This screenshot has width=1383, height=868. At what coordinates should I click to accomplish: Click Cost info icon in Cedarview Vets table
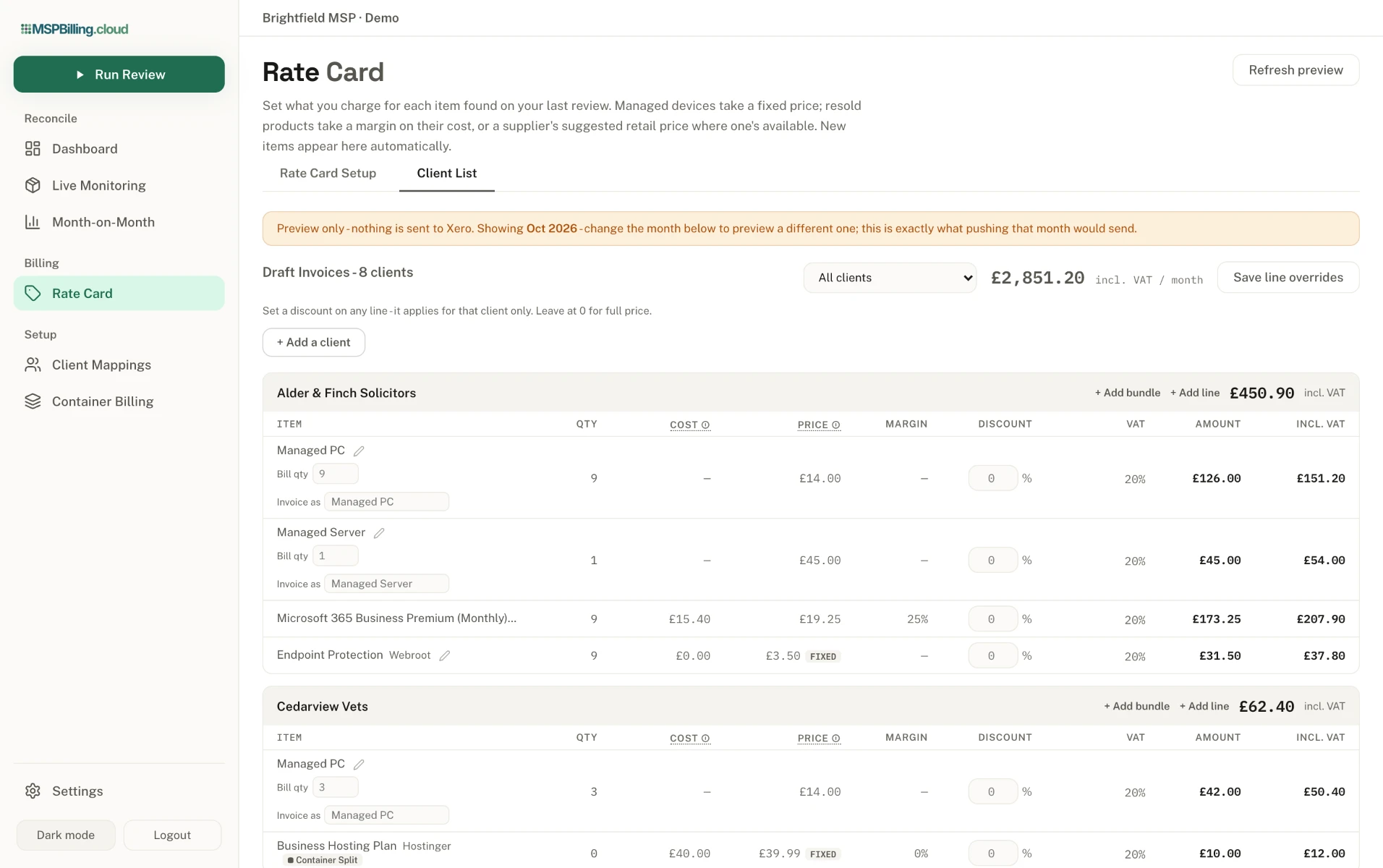(706, 739)
